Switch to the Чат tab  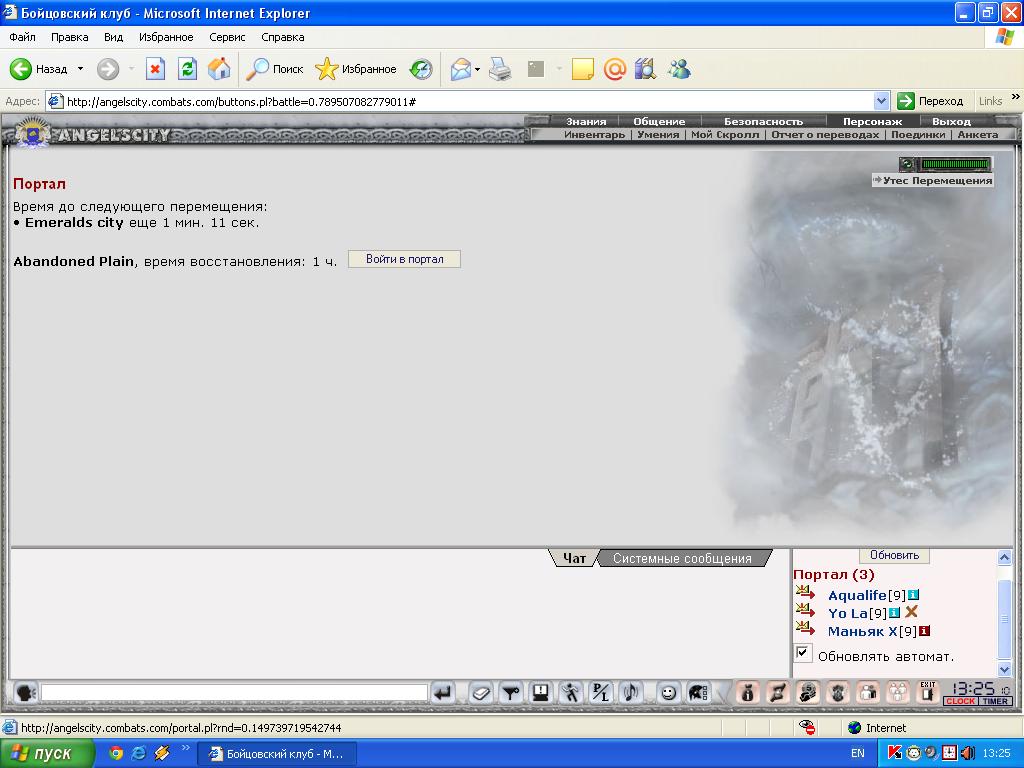pos(574,558)
